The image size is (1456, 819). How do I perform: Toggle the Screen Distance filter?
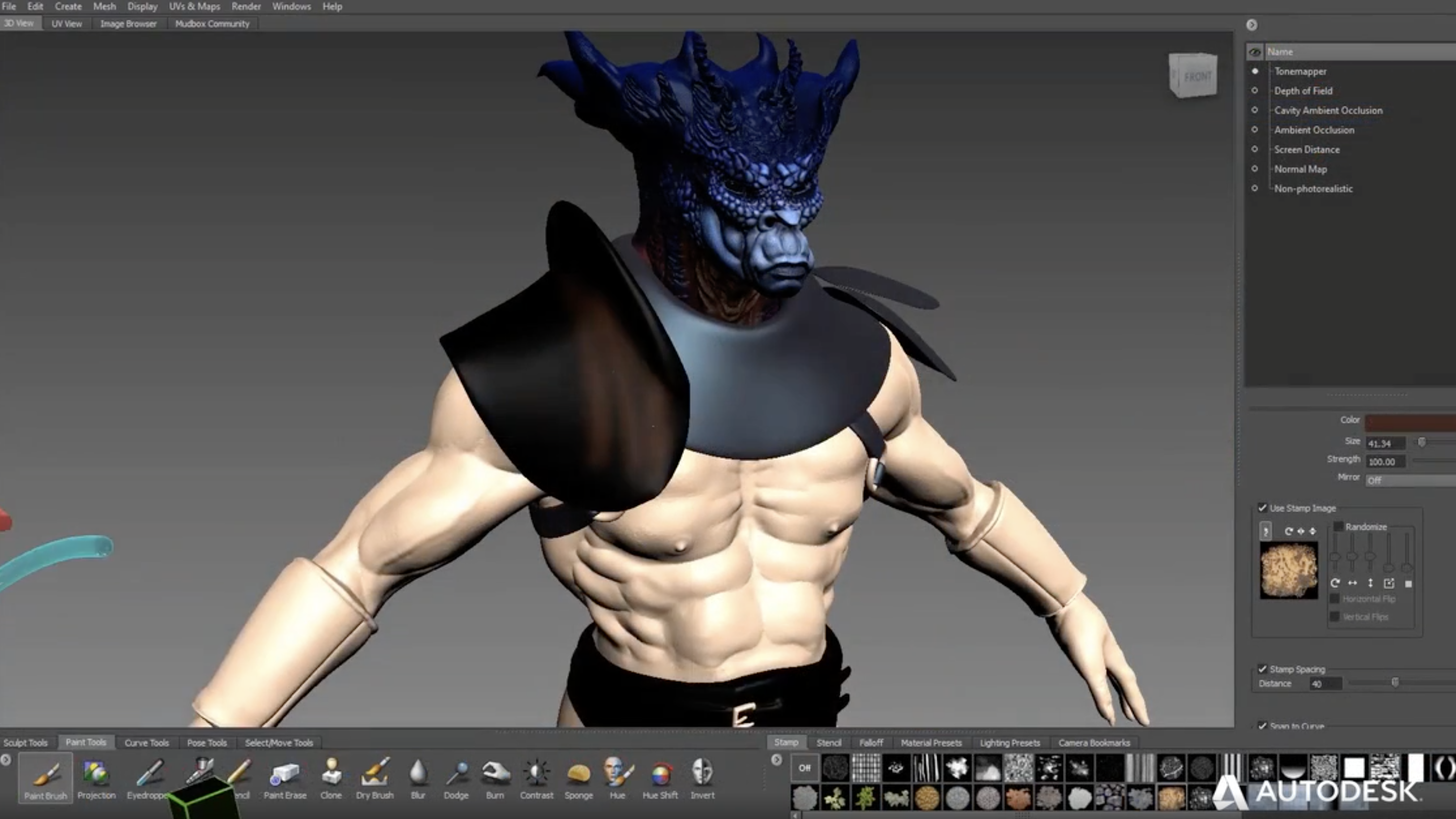(x=1255, y=149)
